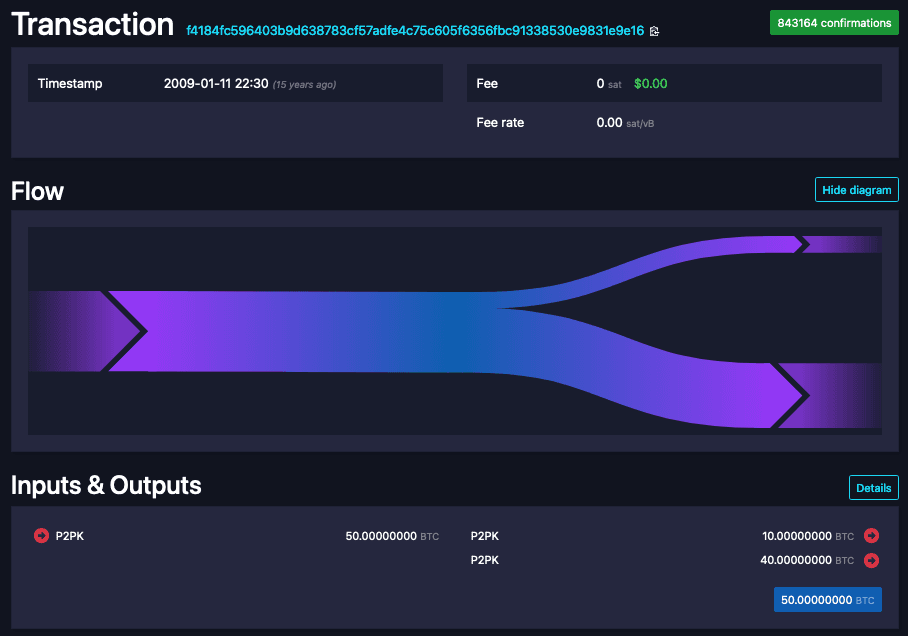908x636 pixels.
Task: Click the fee rate 0.00 sat/vB
Action: pyautogui.click(x=625, y=123)
